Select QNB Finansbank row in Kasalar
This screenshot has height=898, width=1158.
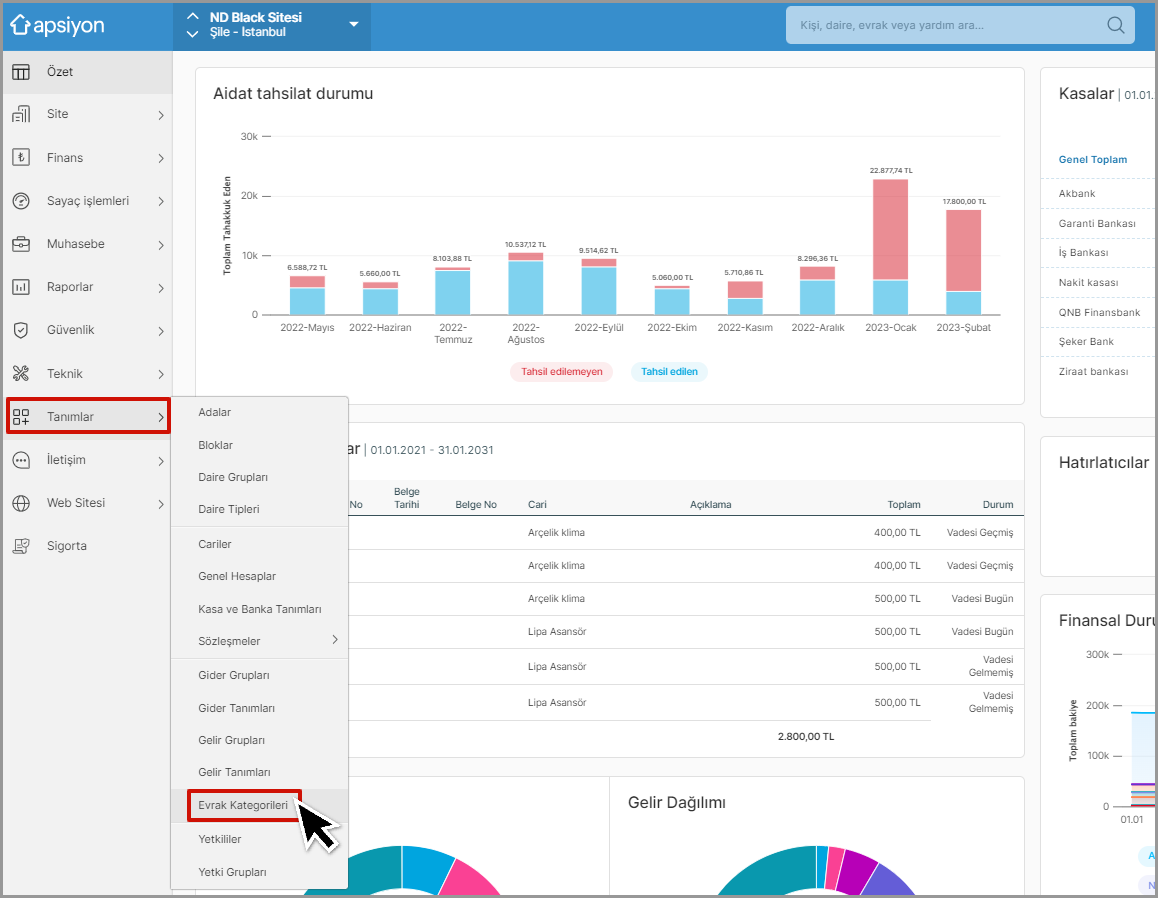point(1099,312)
